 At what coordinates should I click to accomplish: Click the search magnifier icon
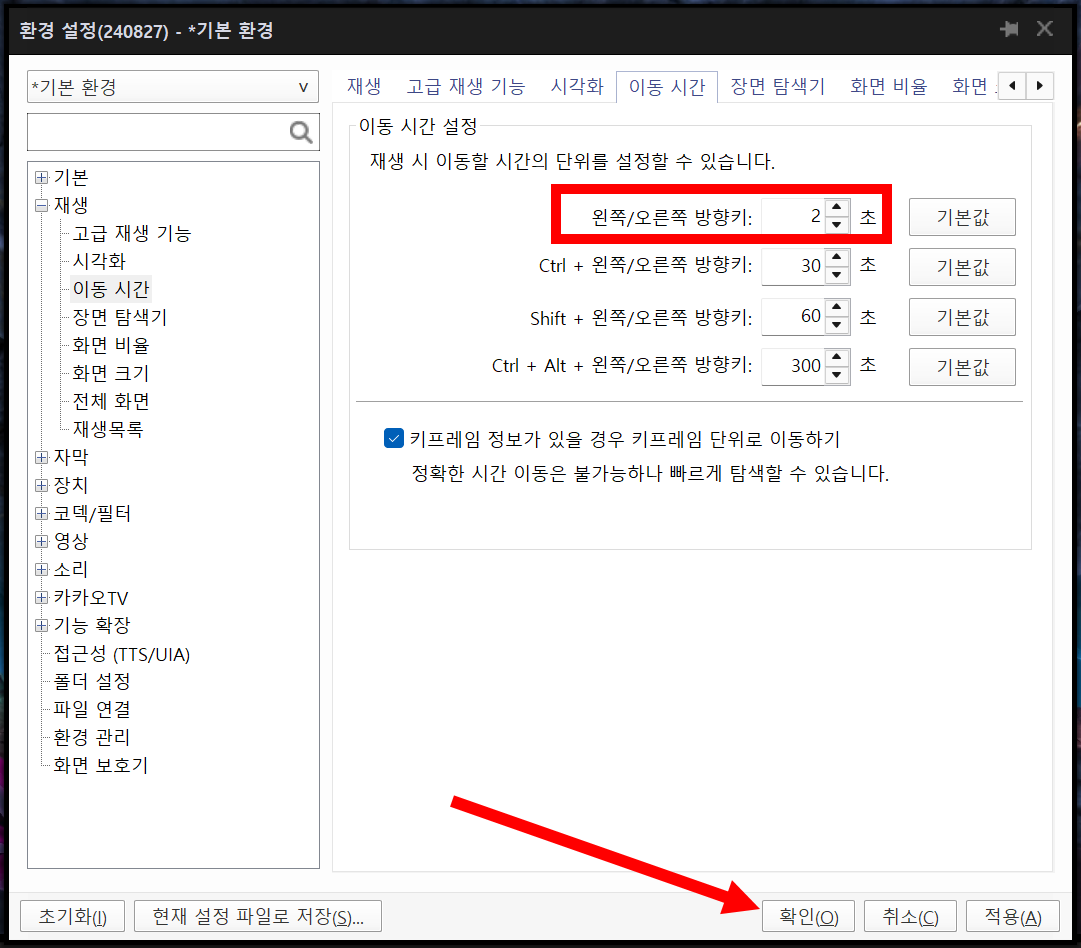(x=301, y=132)
